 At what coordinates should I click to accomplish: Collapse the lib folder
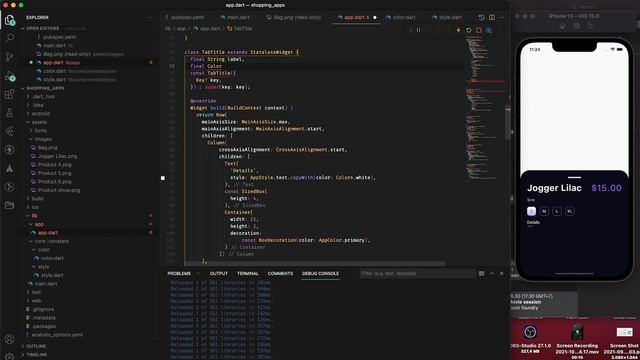coord(35,216)
